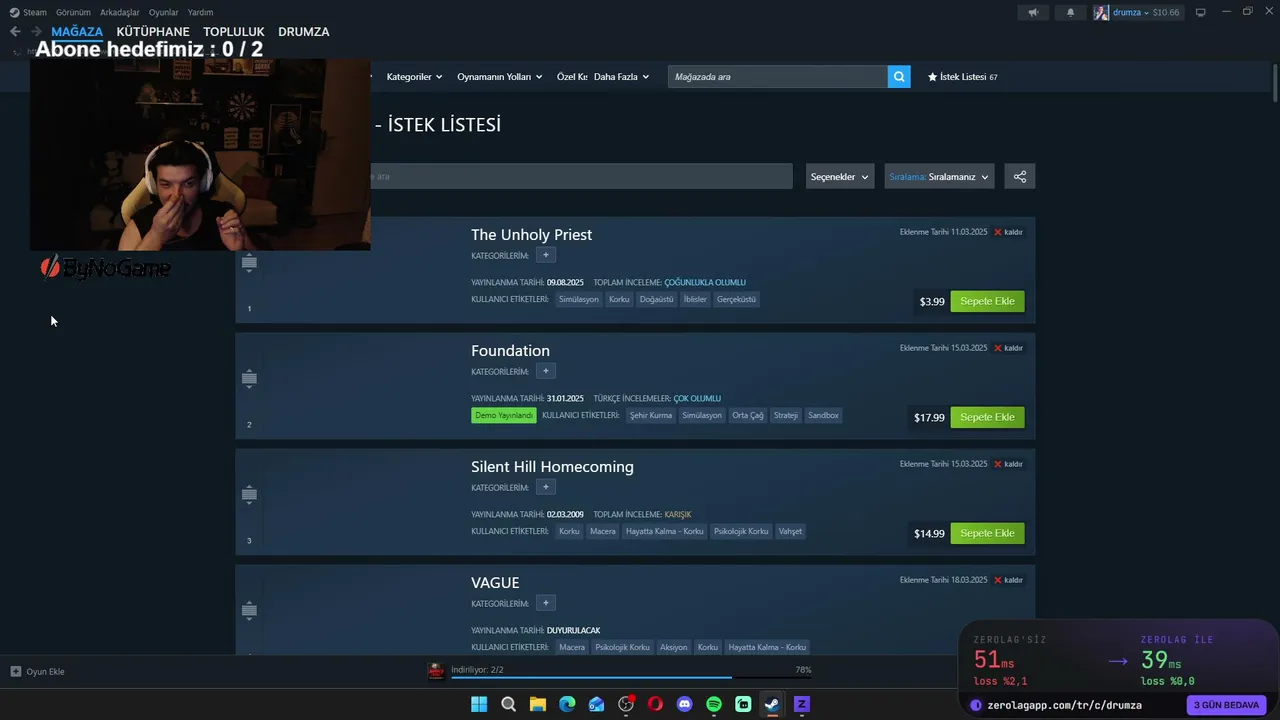Click the drag handle for Foundation
1280x720 pixels.
(x=249, y=379)
